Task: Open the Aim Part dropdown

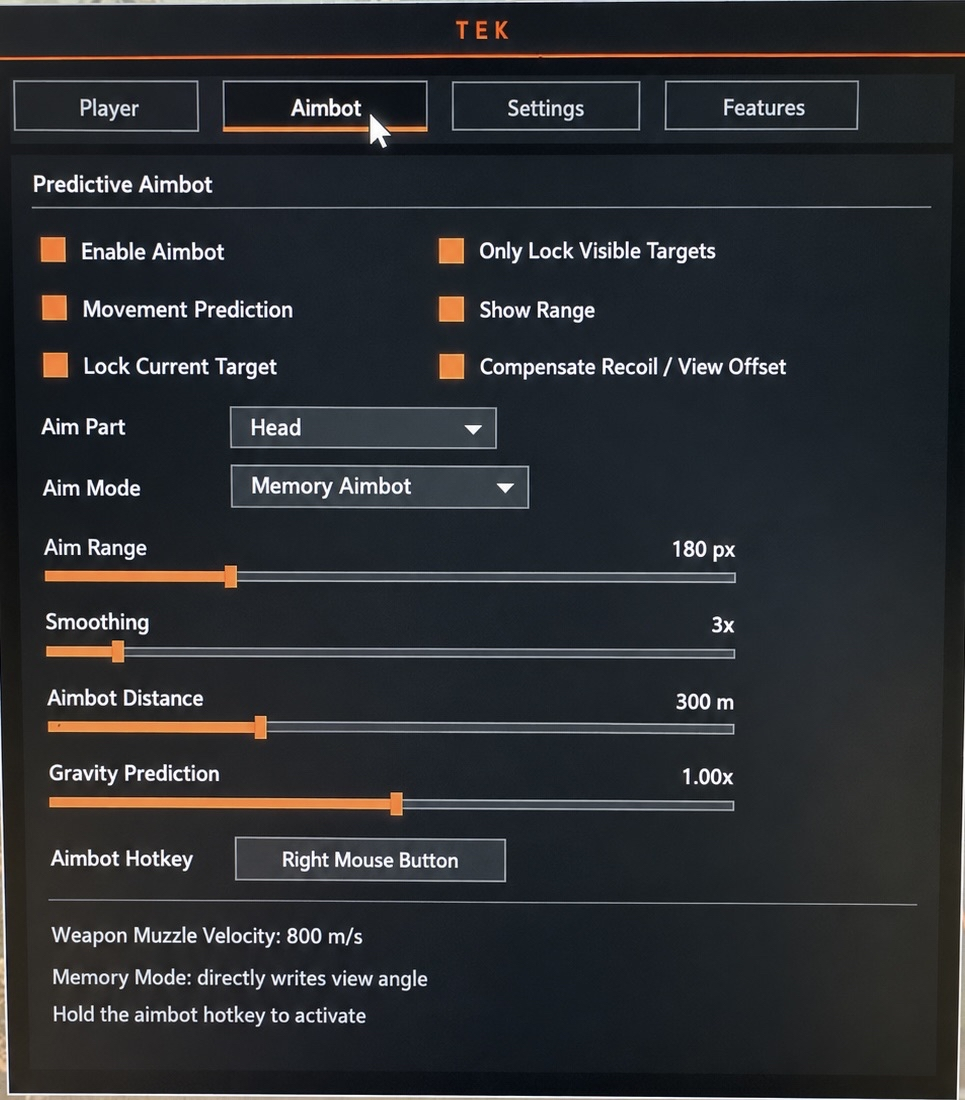Action: [363, 428]
